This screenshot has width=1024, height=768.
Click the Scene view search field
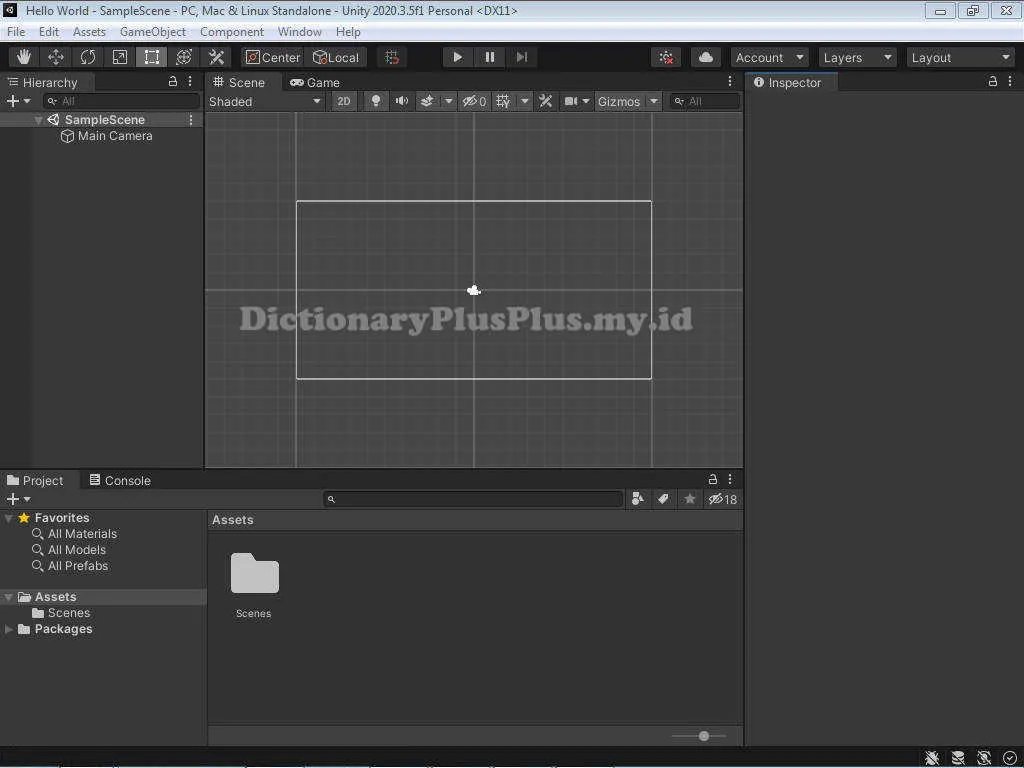pos(705,101)
